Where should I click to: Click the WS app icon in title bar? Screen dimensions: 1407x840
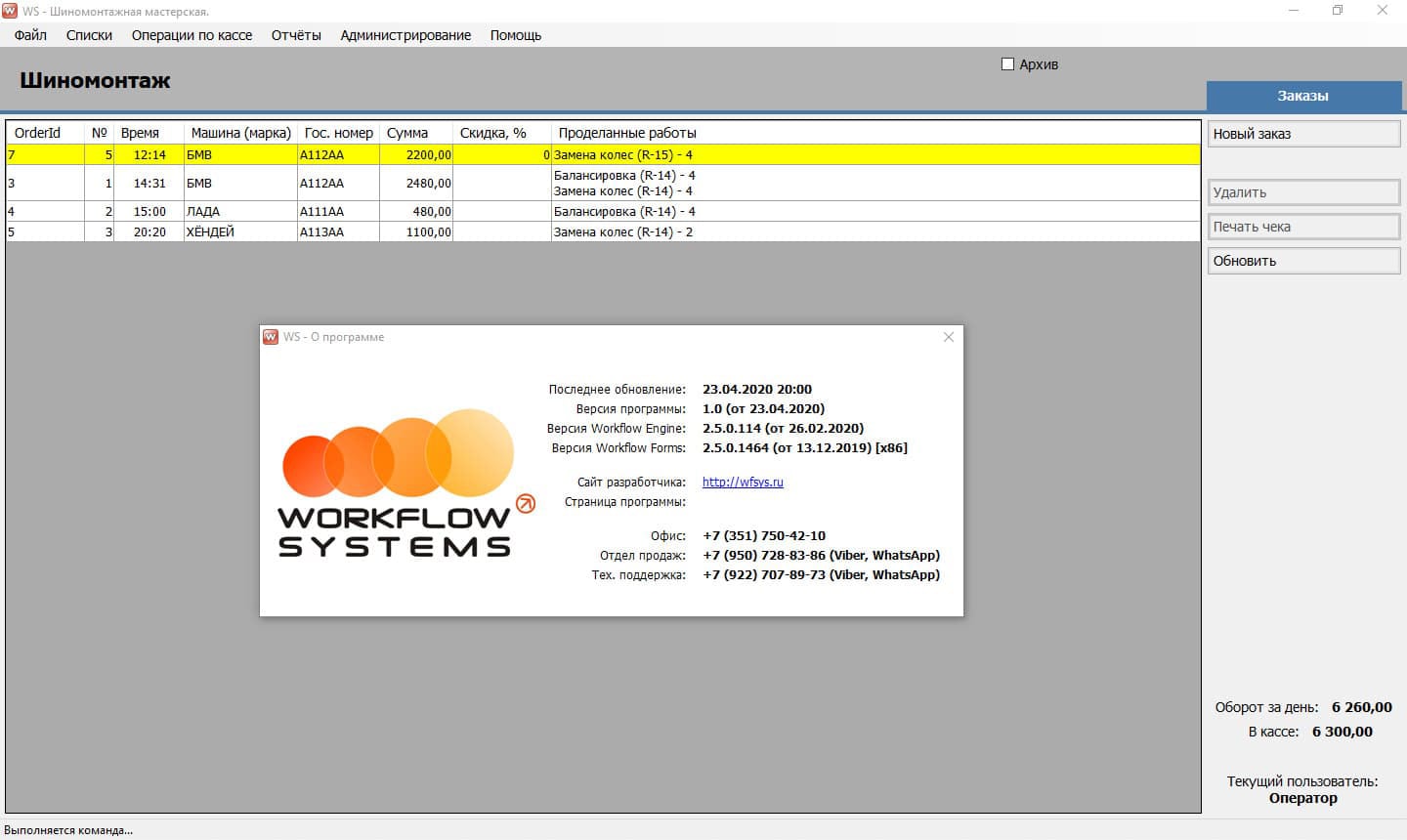pos(11,11)
